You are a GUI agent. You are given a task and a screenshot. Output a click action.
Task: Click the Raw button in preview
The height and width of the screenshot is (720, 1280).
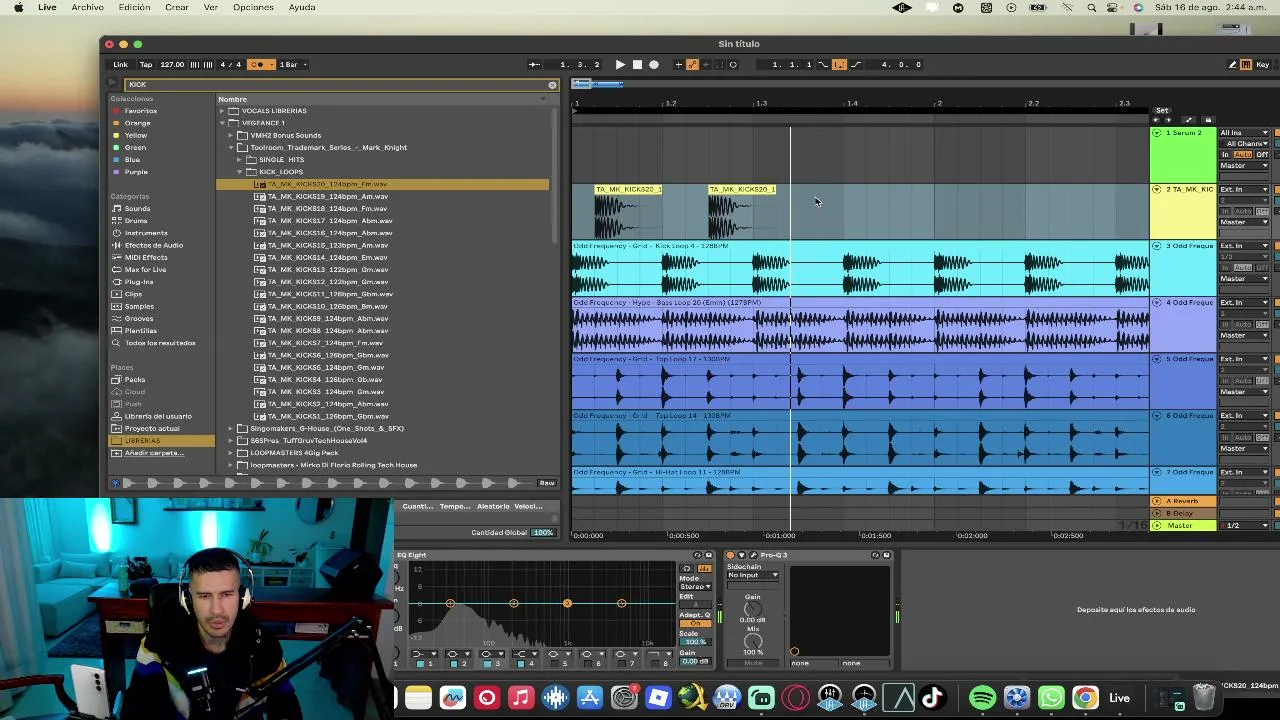546,483
